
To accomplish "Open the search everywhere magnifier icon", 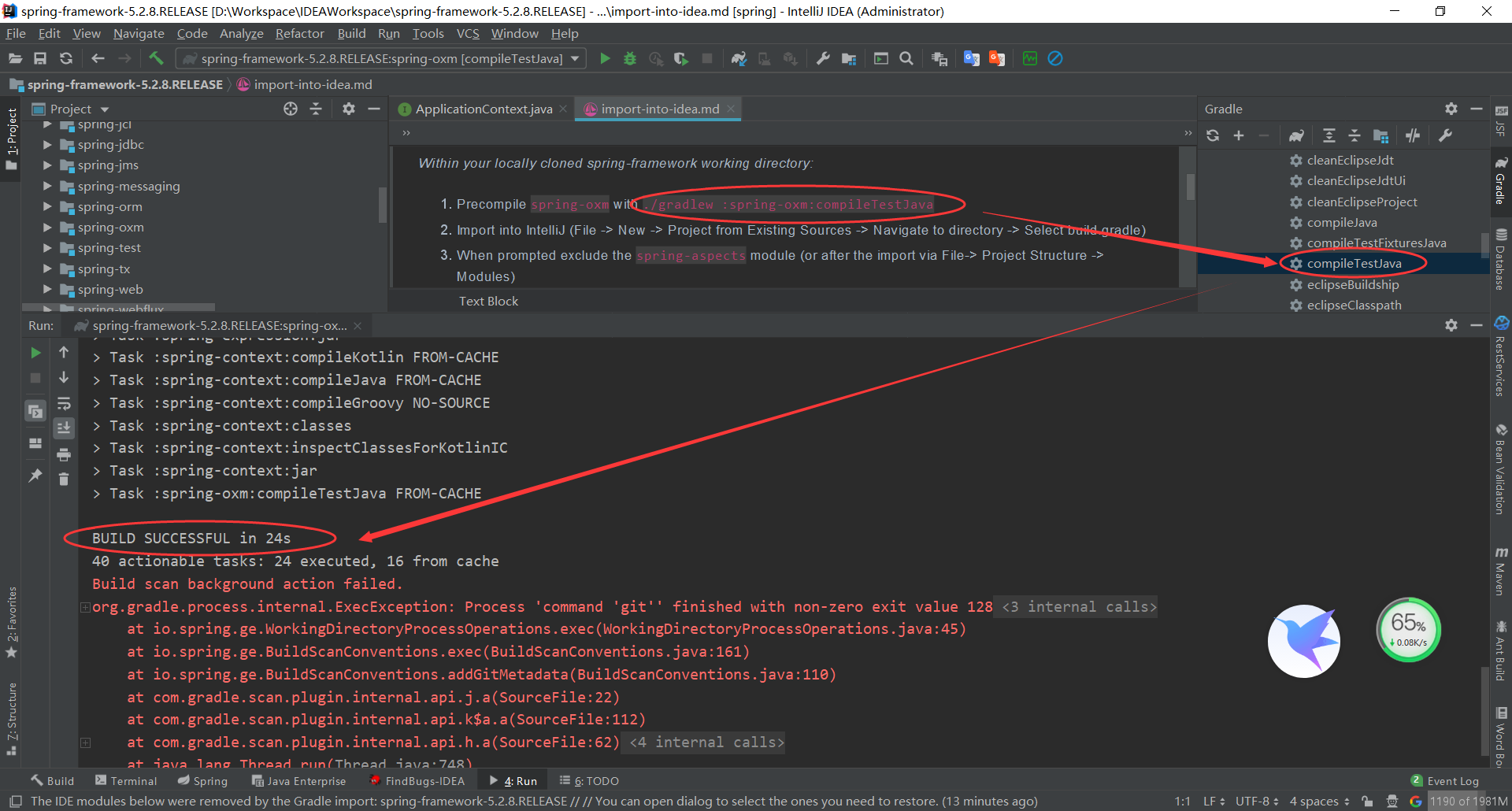I will [x=906, y=58].
